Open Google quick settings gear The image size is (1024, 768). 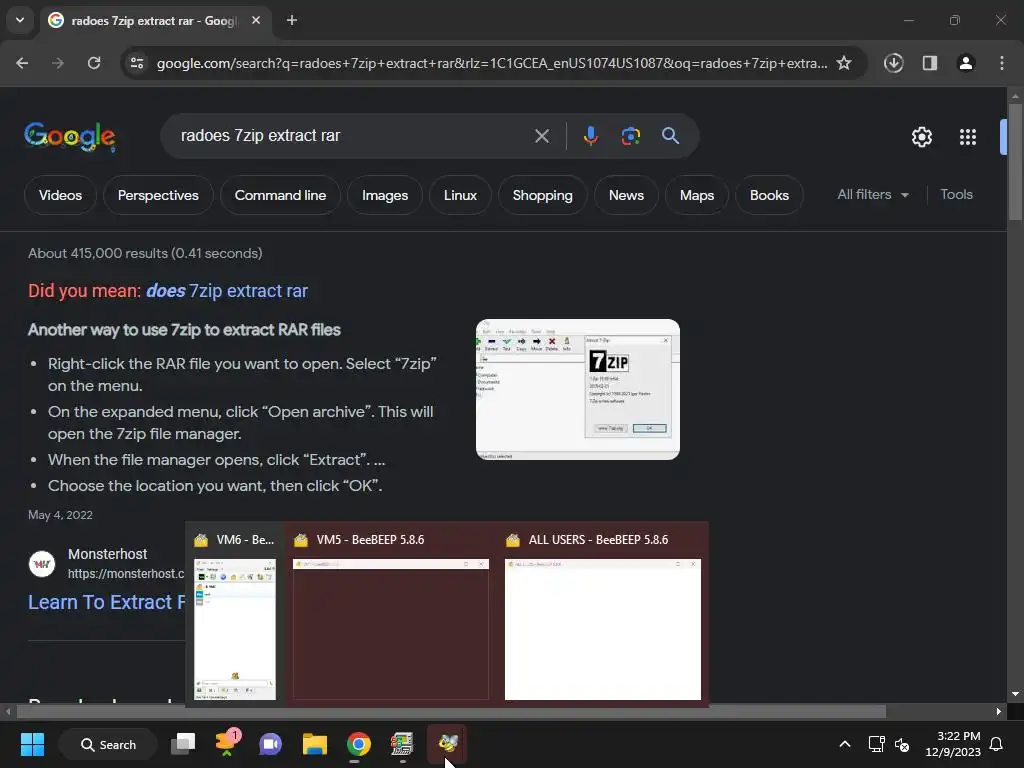(x=921, y=137)
